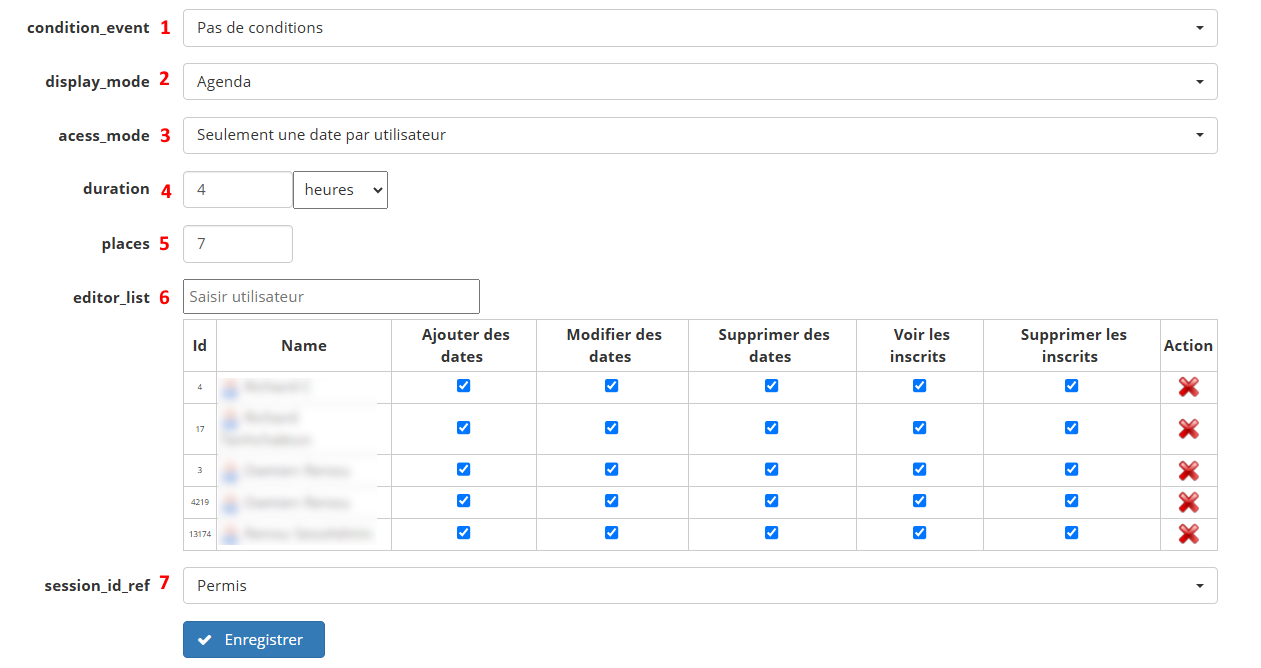This screenshot has width=1261, height=668.
Task: Click red X to remove user 4219
Action: coord(1188,502)
